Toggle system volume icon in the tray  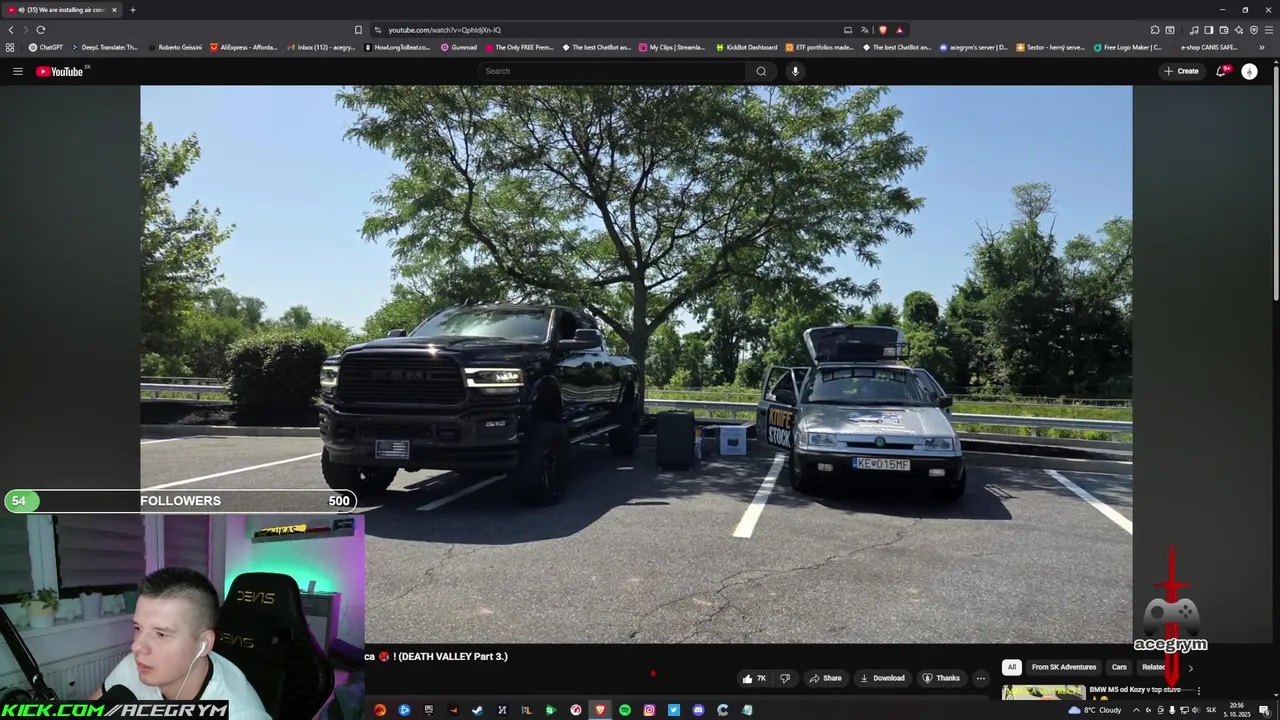[1195, 710]
